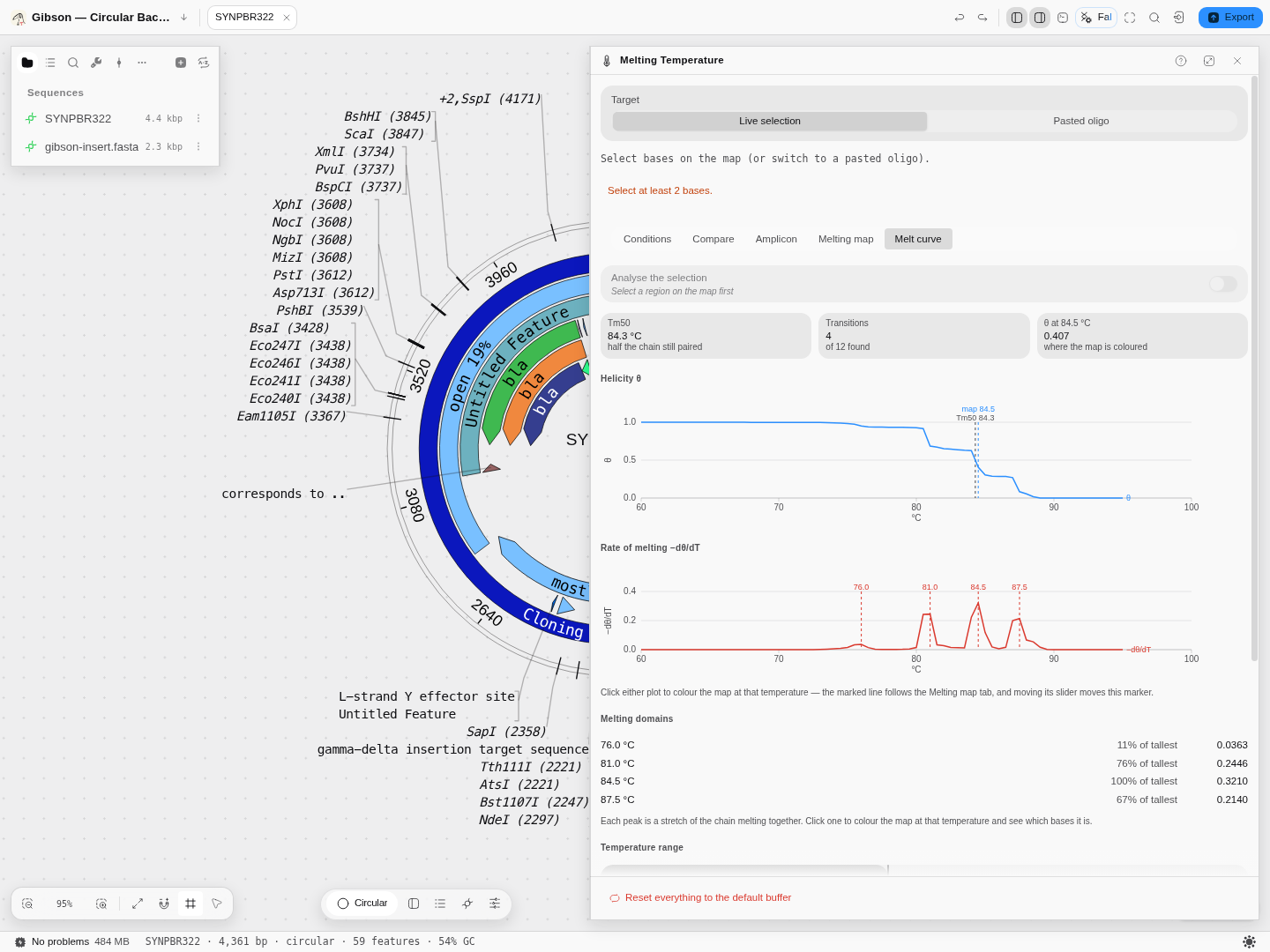Open the wrench tools icon
1270x952 pixels.
[x=96, y=63]
